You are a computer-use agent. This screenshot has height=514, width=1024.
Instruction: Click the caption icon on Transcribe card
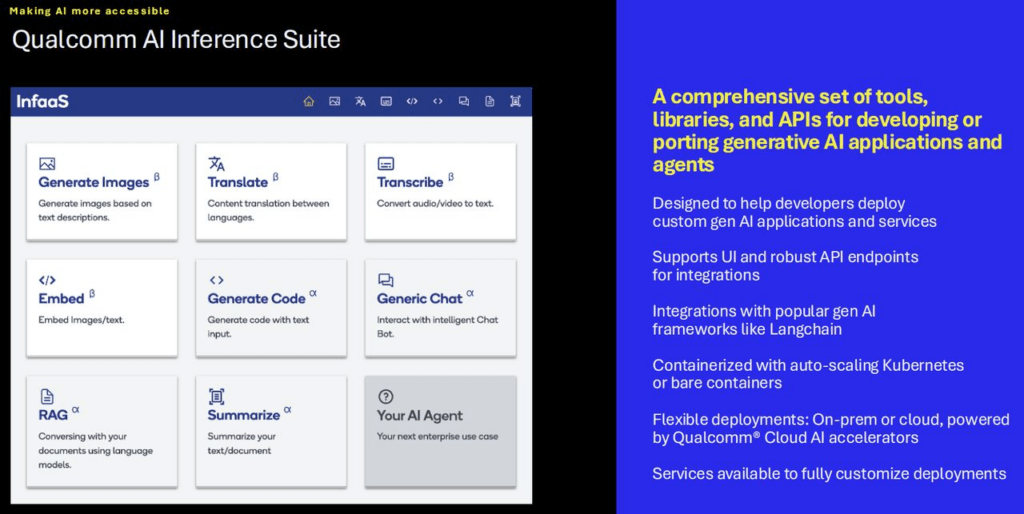pyautogui.click(x=386, y=163)
